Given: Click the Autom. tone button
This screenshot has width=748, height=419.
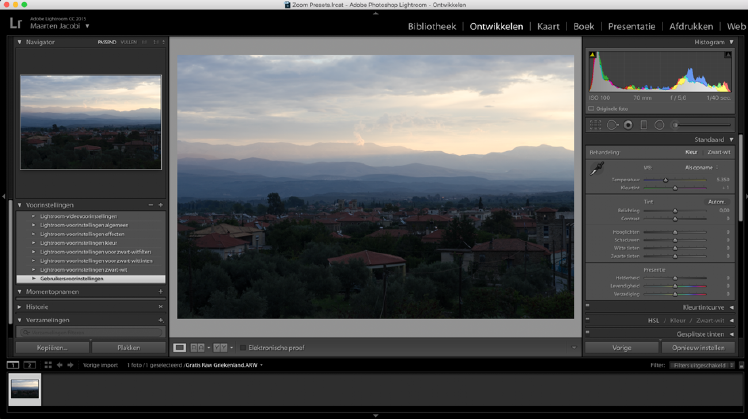Looking at the screenshot, I should pos(716,202).
